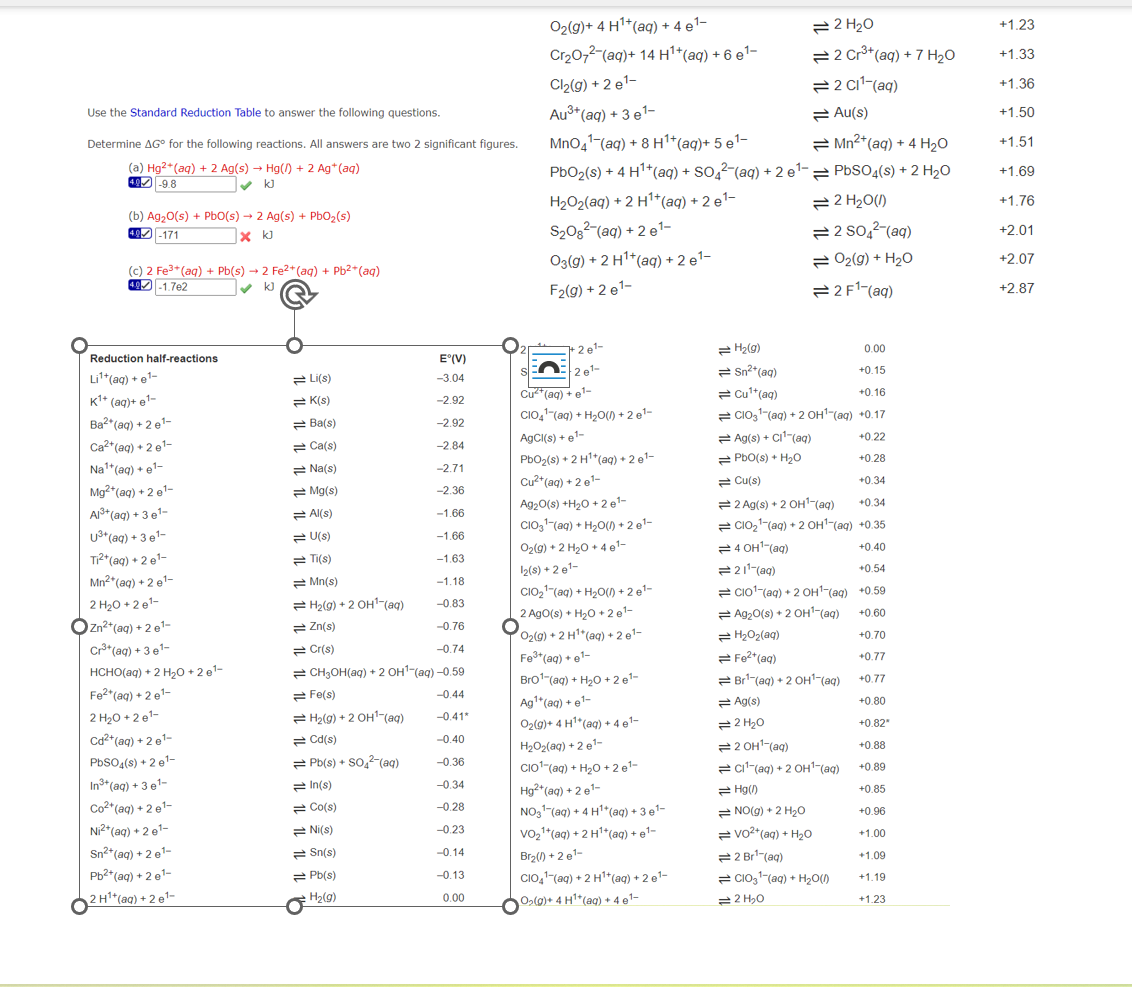Screen dimensions: 1132x987
Task: Click the -0.76 potential for Zn
Action: (450, 626)
